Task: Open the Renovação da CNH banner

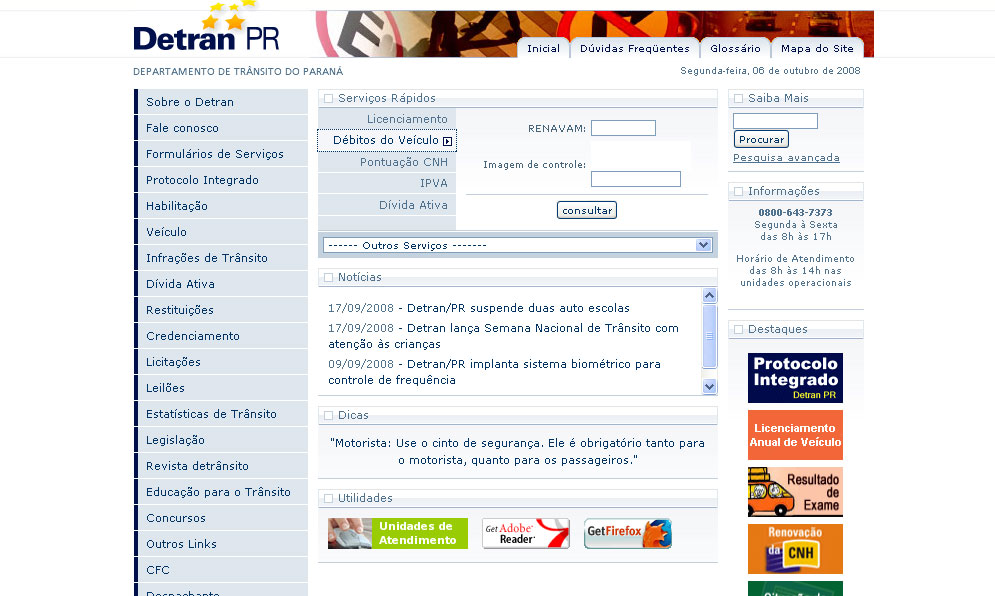Action: pos(795,549)
